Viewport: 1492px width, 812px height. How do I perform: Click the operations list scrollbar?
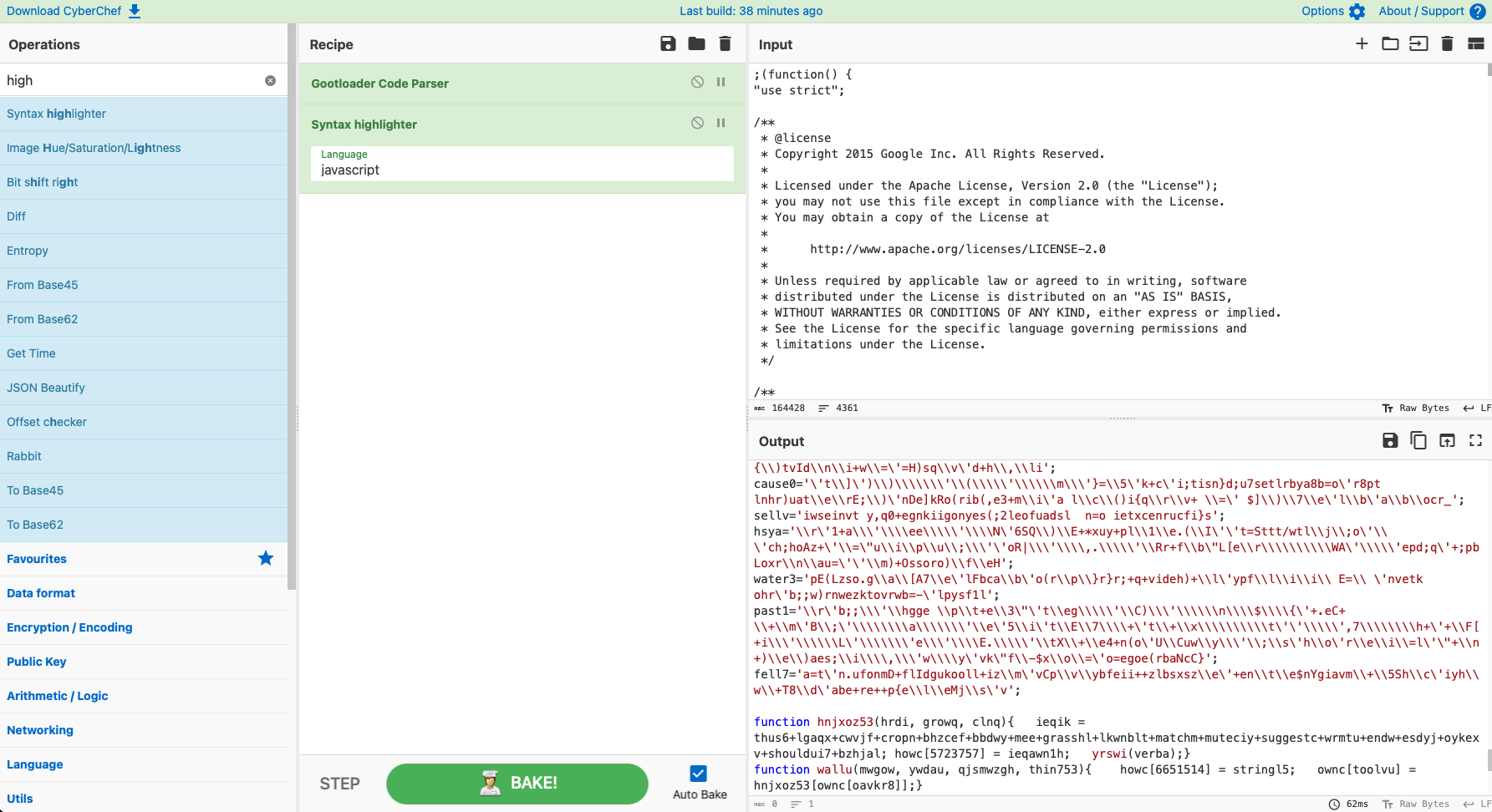click(x=292, y=307)
